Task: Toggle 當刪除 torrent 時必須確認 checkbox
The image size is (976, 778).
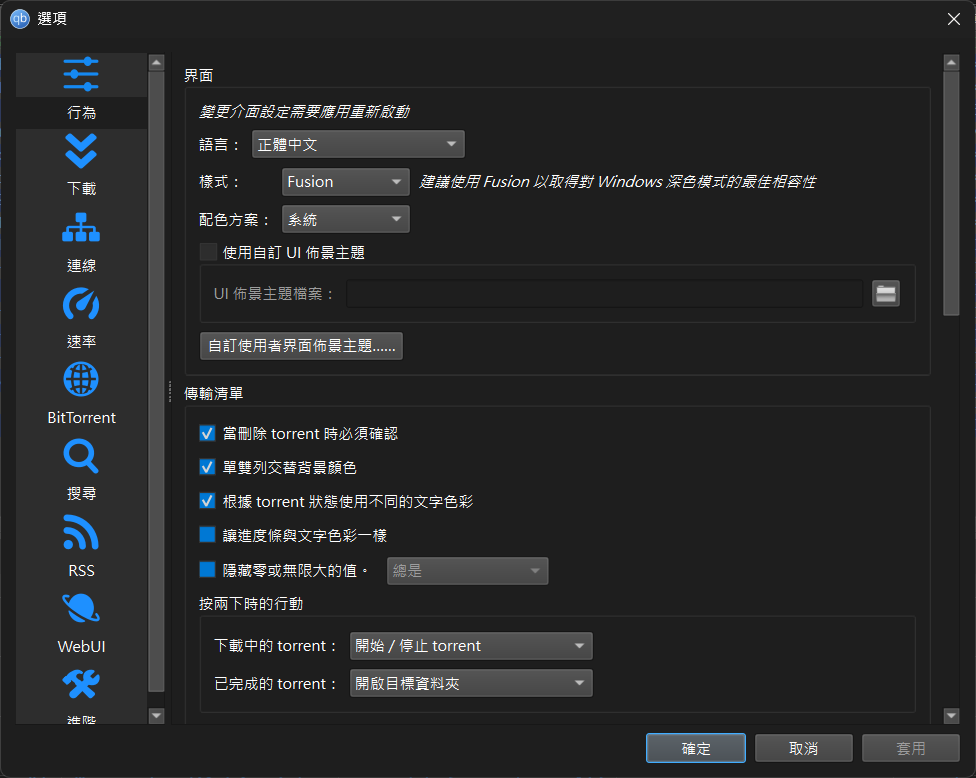Action: point(207,433)
